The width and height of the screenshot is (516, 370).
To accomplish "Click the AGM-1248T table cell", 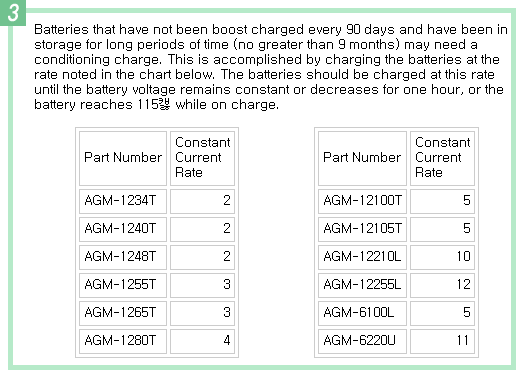I will pos(123,257).
